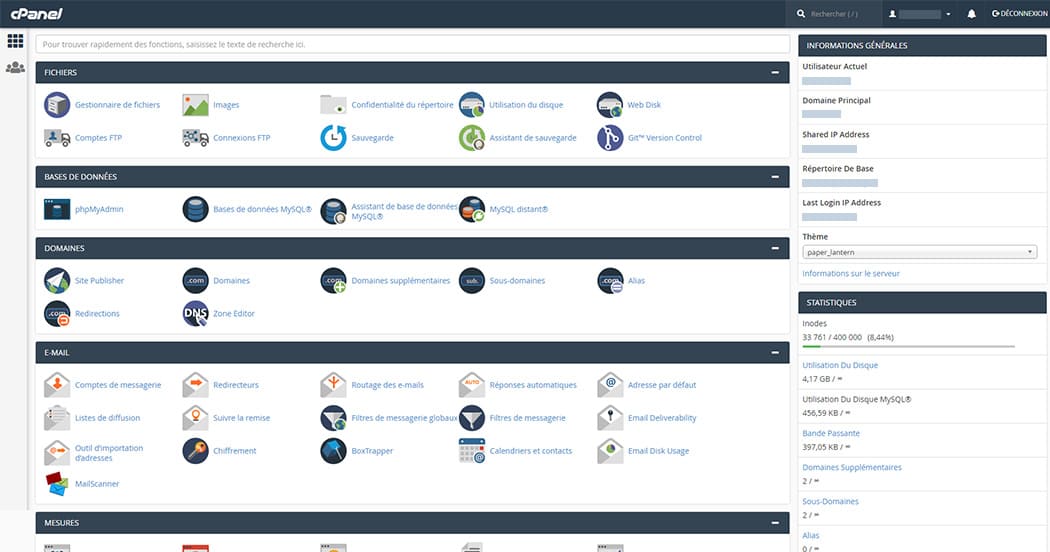The image size is (1050, 552).
Task: Open Confidentialité du répertoire folder icon
Action: tap(333, 105)
